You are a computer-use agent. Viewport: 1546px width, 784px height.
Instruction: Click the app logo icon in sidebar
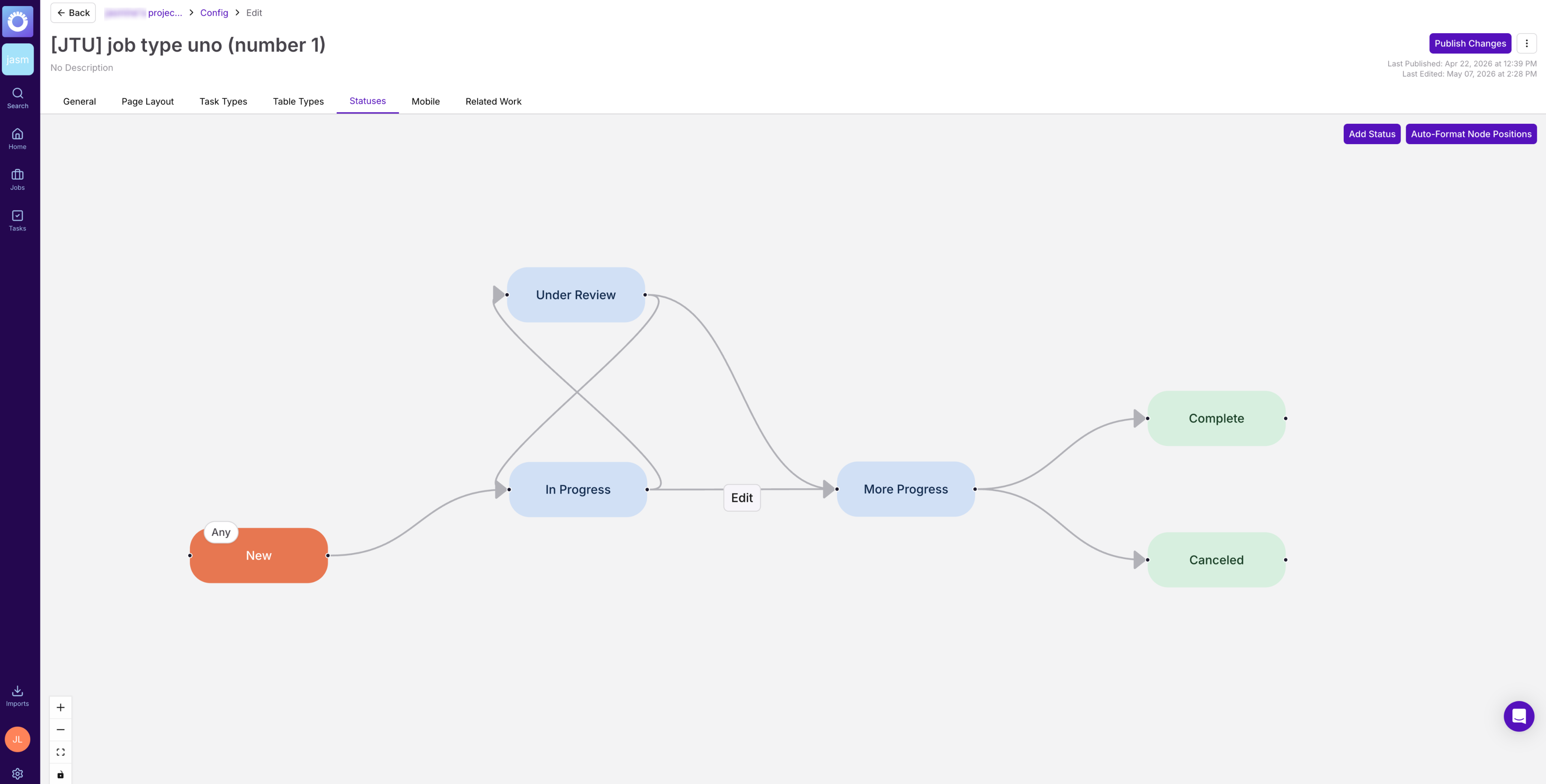point(17,22)
